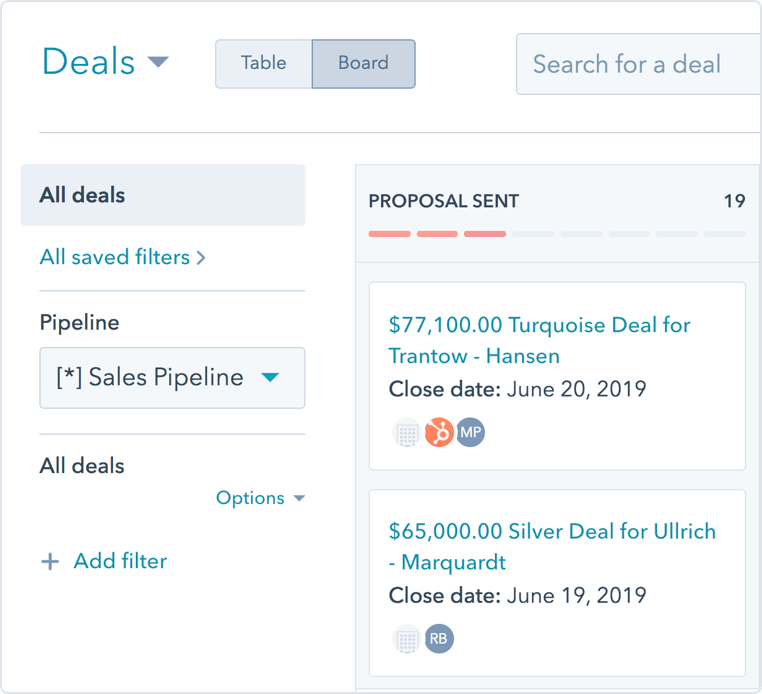Click the Proposal Sent deal count 19
Viewport: 762px width, 694px height.
coord(734,201)
